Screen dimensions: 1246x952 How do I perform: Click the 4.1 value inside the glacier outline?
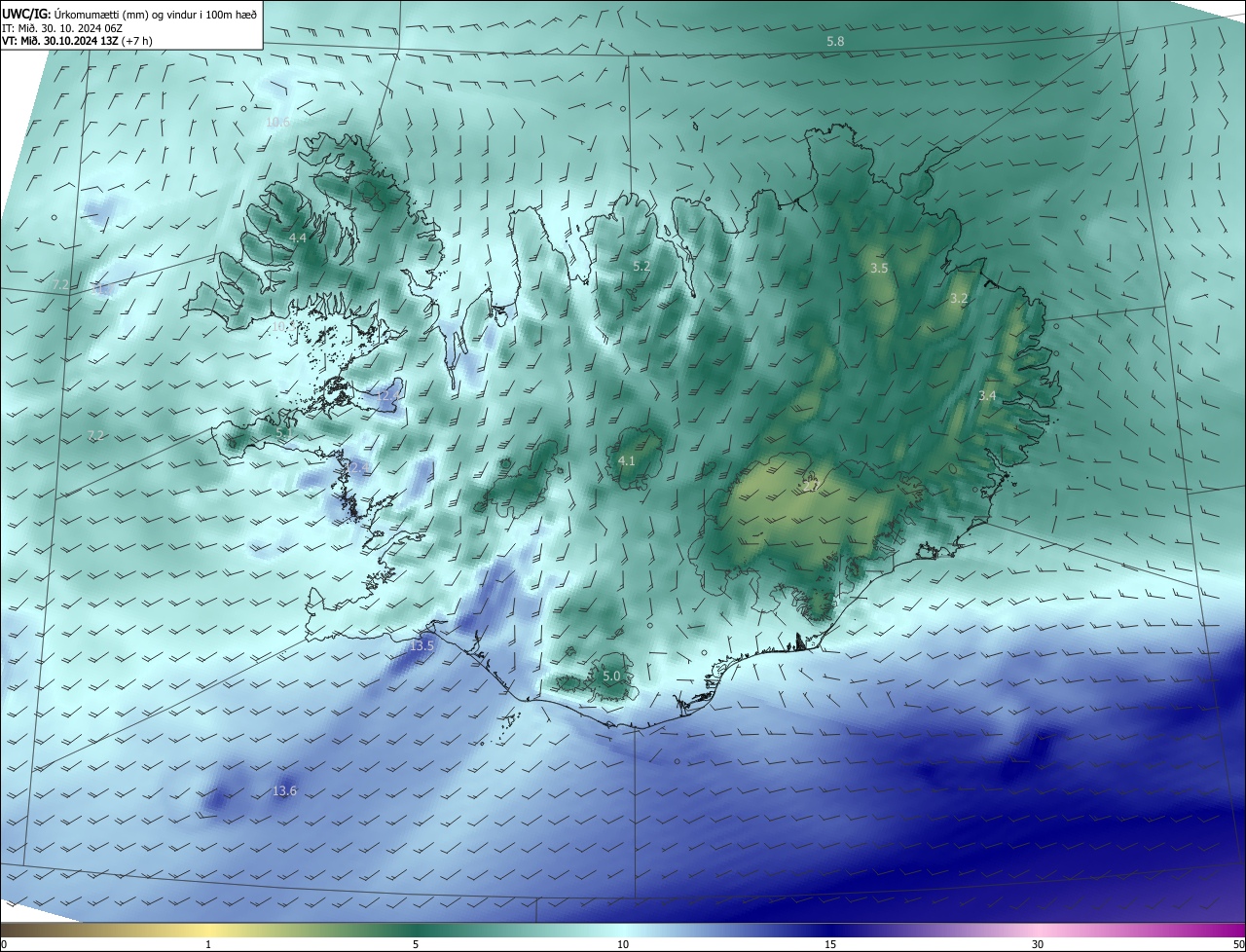627,460
